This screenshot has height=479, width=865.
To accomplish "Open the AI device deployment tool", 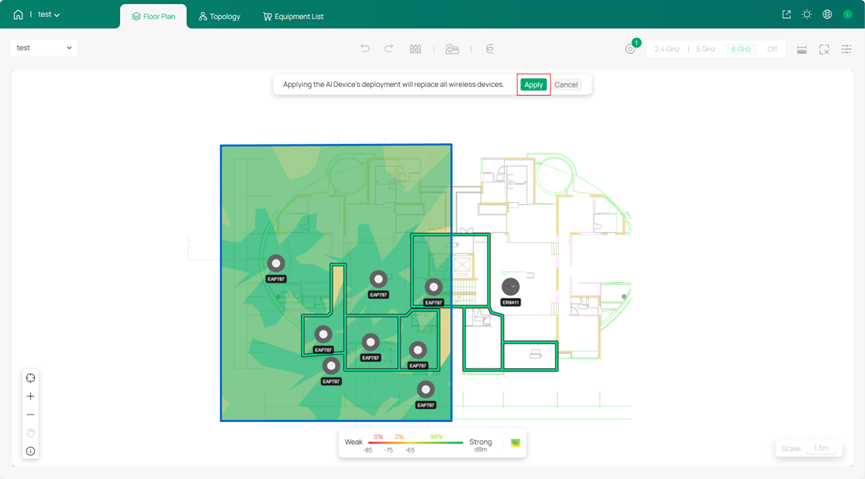I will tap(452, 49).
